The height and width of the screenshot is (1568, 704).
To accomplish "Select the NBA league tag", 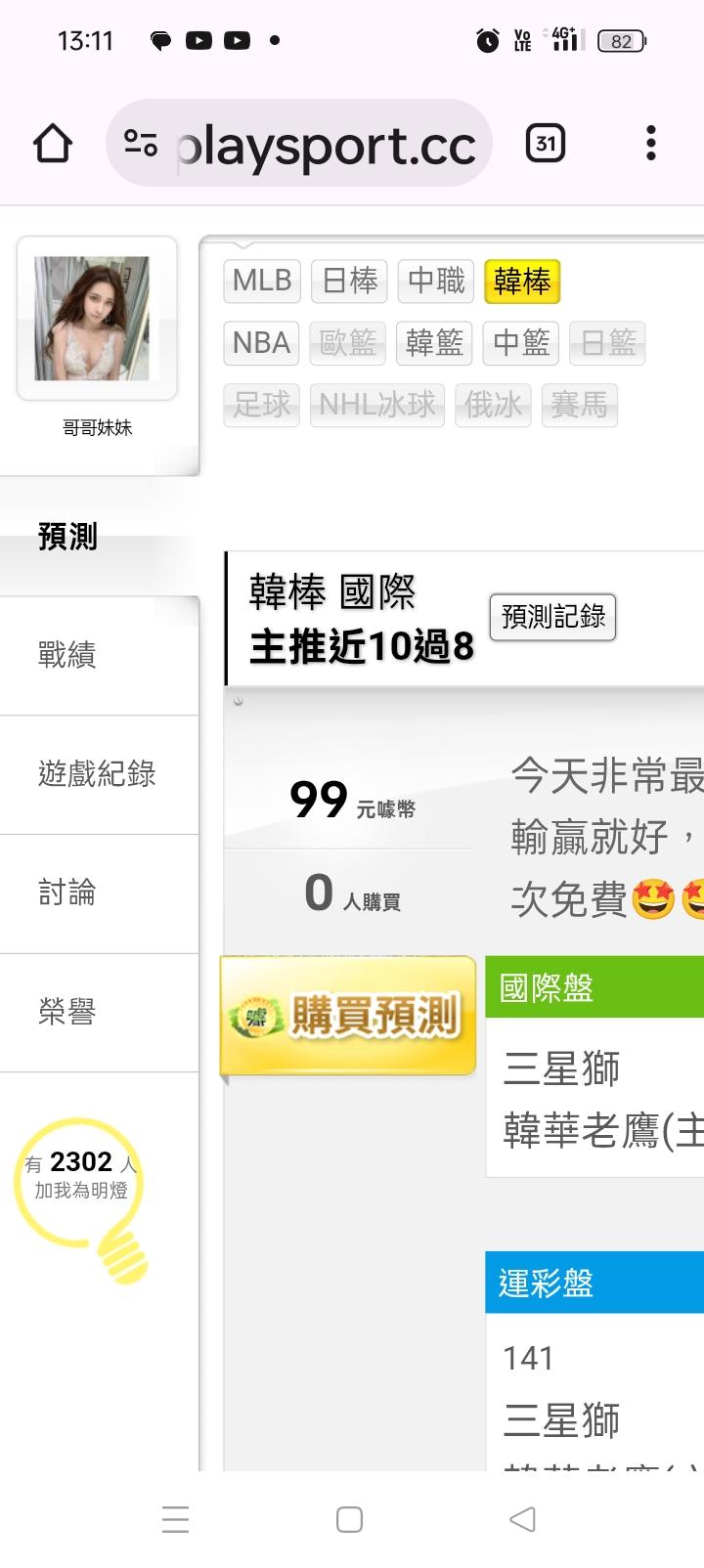I will point(262,343).
